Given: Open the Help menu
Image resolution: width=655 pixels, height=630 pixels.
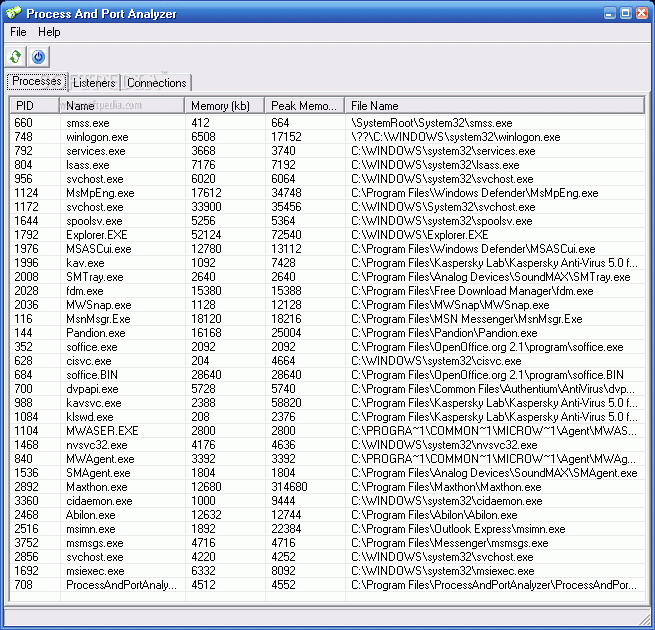Looking at the screenshot, I should click(x=49, y=32).
